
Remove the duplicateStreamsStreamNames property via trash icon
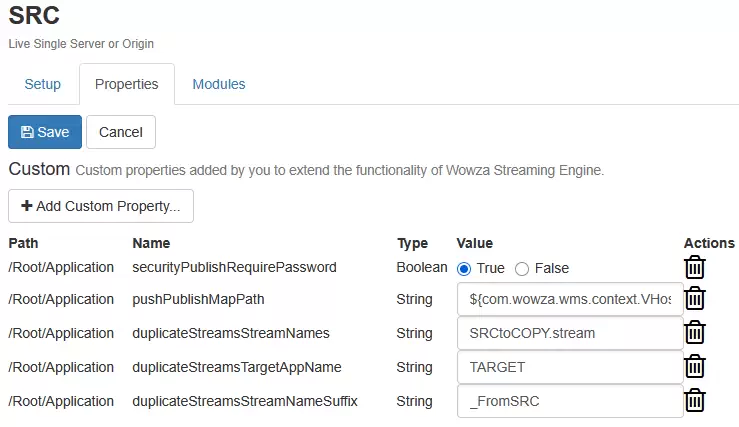coord(694,332)
